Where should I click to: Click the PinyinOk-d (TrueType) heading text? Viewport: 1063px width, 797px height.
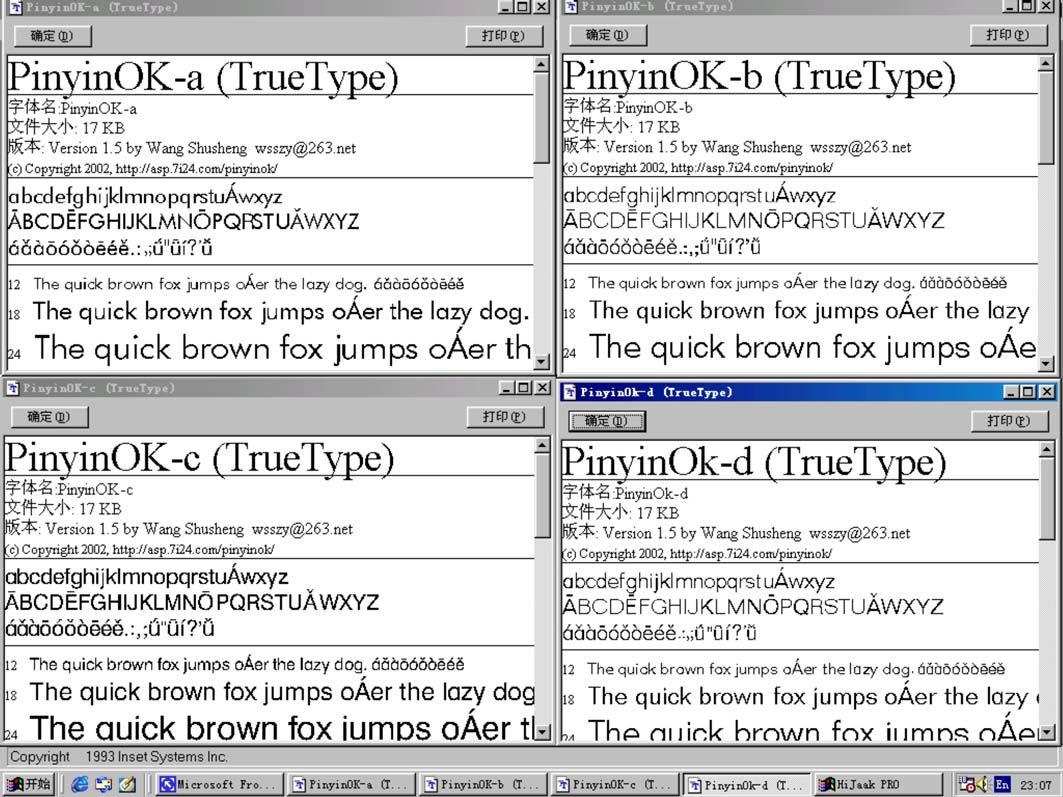754,462
